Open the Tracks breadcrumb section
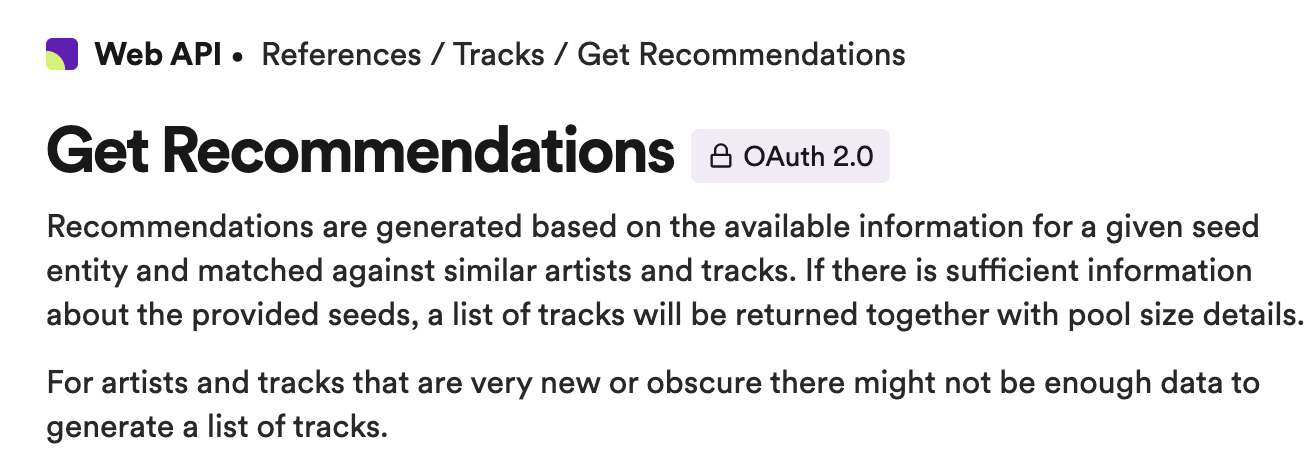Screen dimensions: 1310x474 pos(499,54)
